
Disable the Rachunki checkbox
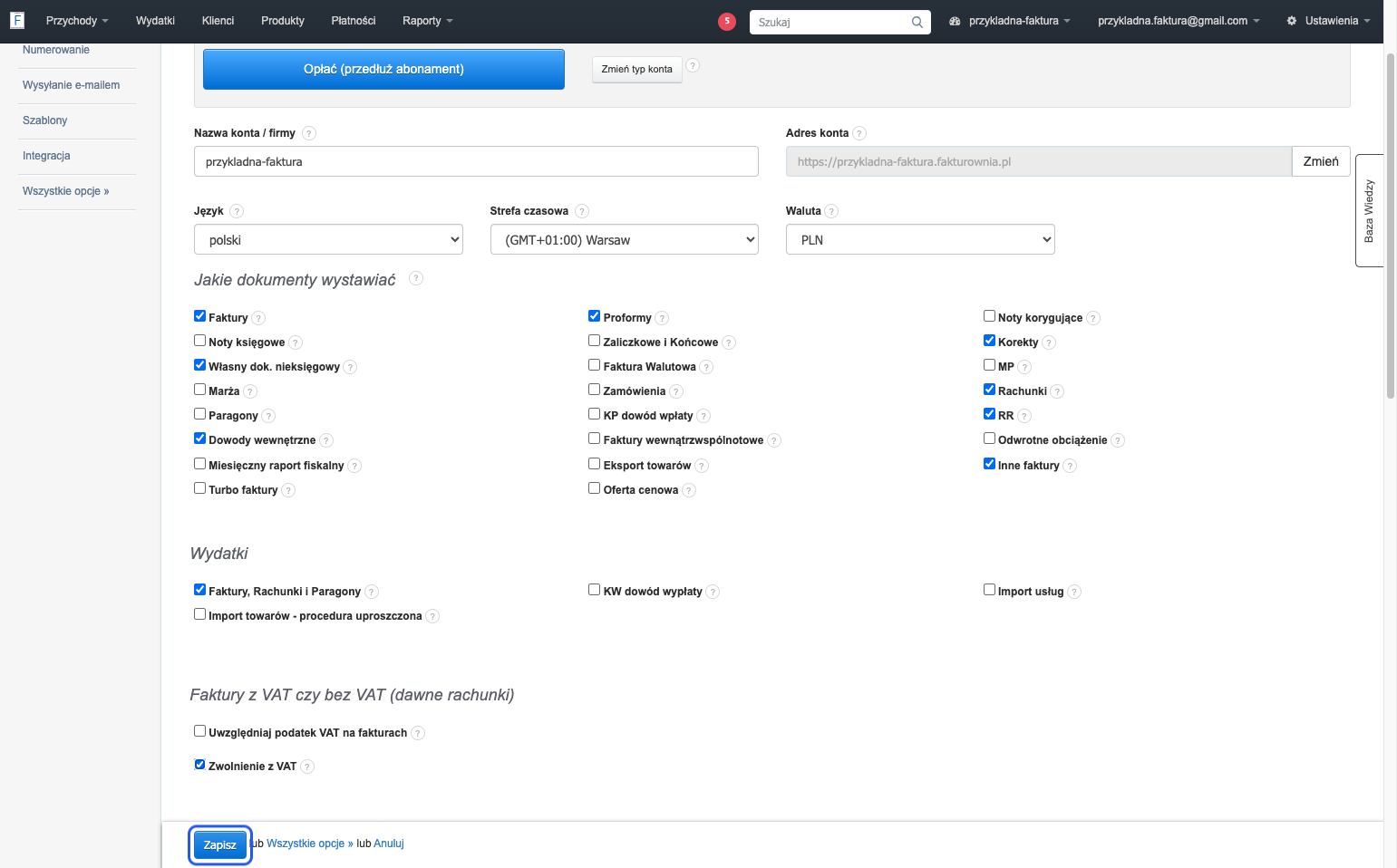click(990, 390)
